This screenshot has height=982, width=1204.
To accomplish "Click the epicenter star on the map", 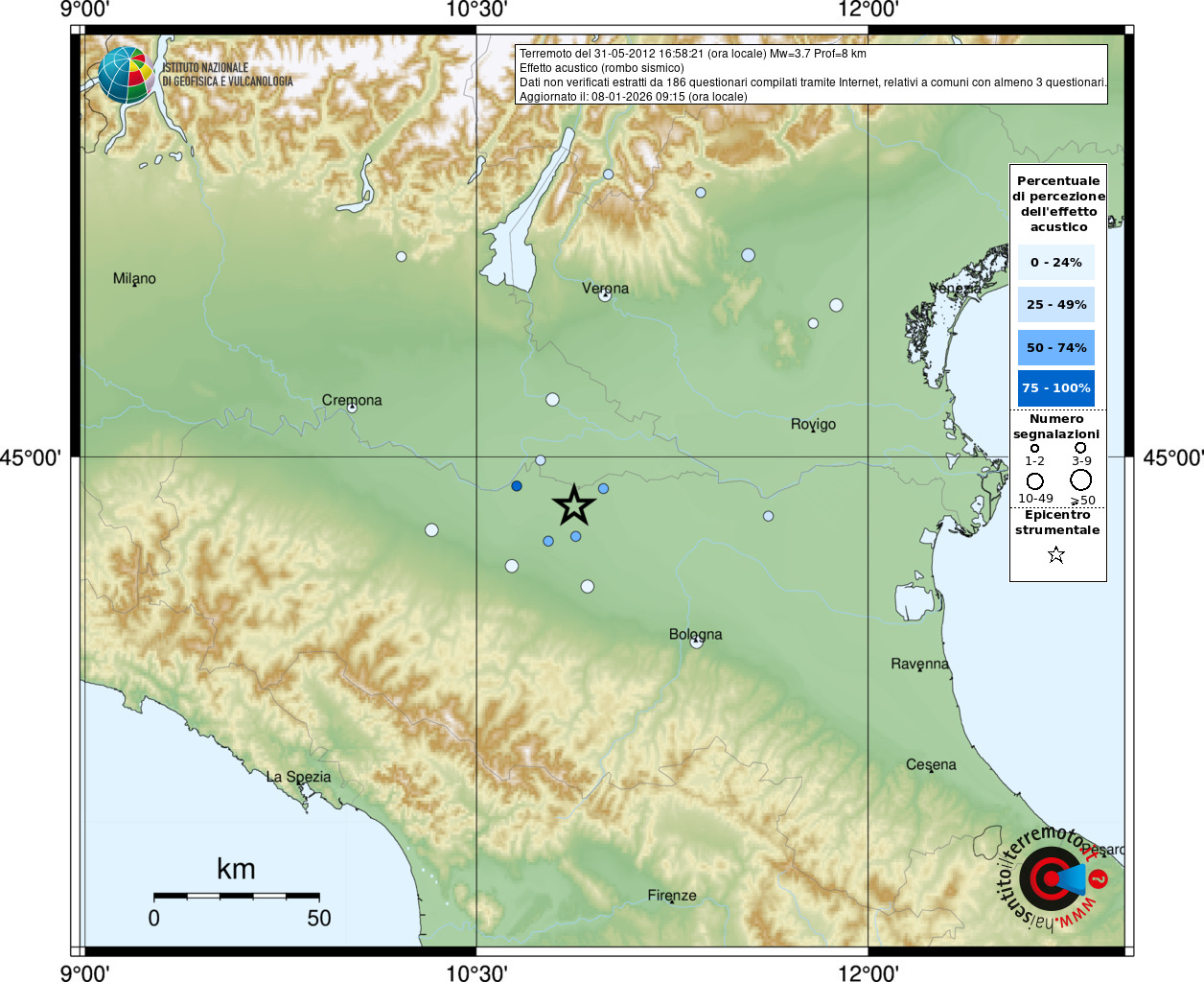I will point(573,505).
